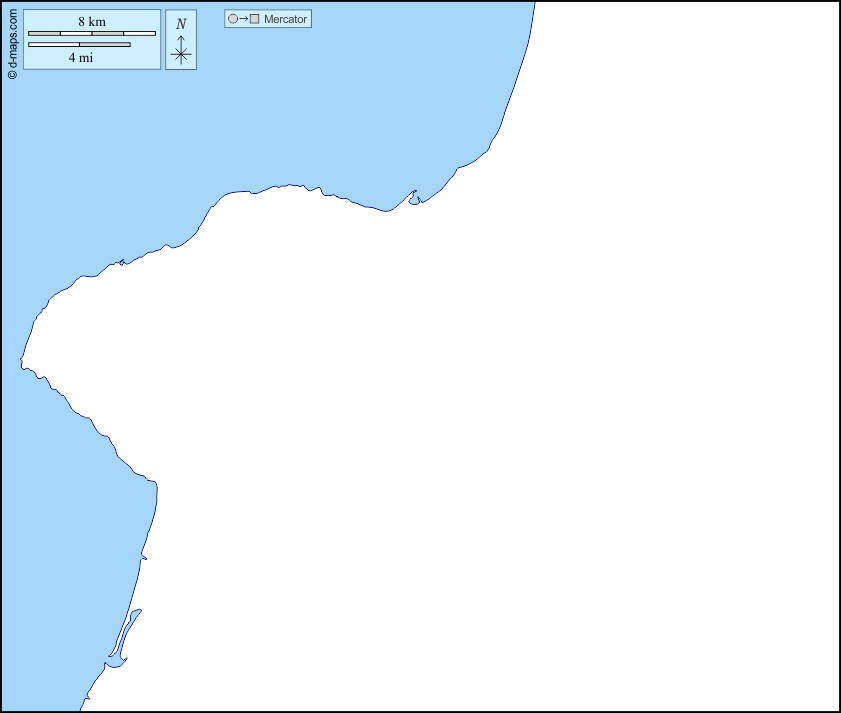Screen dimensions: 841x713
Task: Open the d-maps.com copyright link
Action: [x=12, y=40]
